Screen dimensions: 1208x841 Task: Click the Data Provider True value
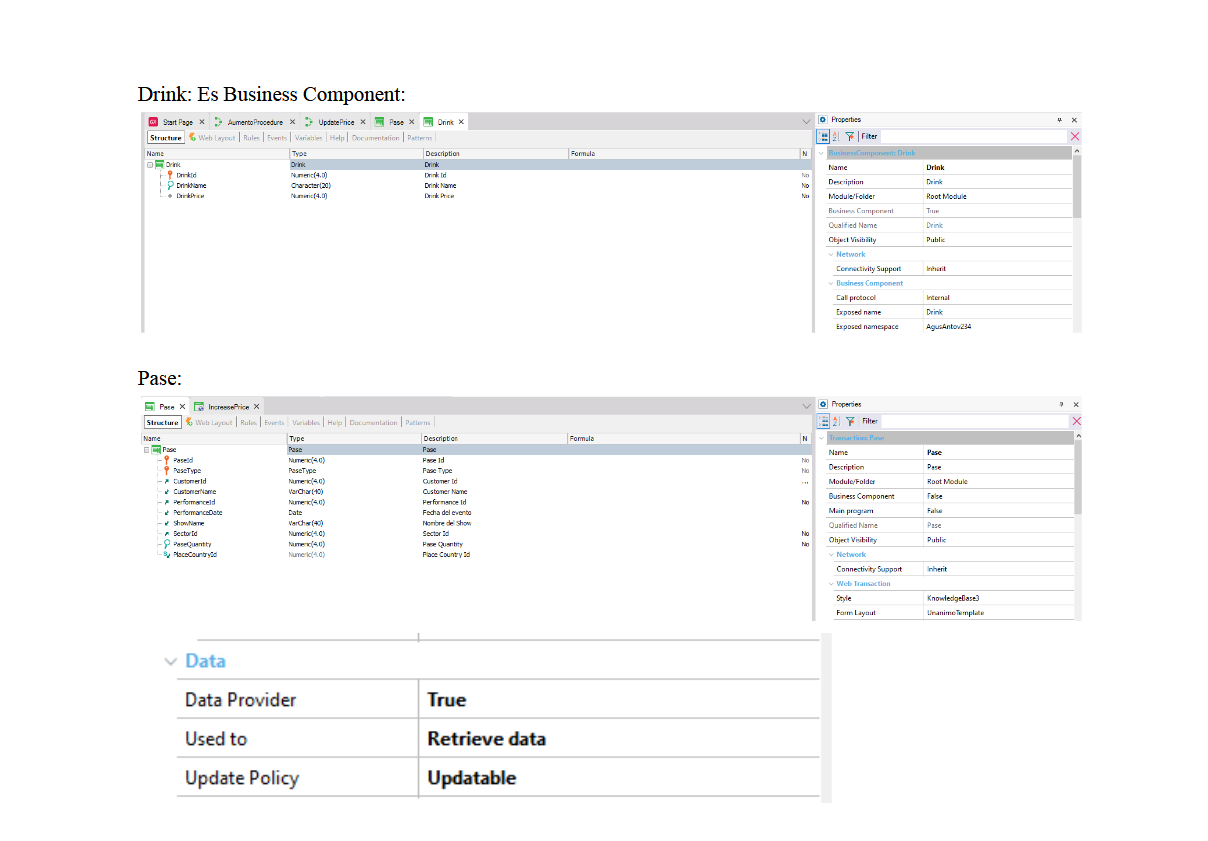click(x=447, y=700)
